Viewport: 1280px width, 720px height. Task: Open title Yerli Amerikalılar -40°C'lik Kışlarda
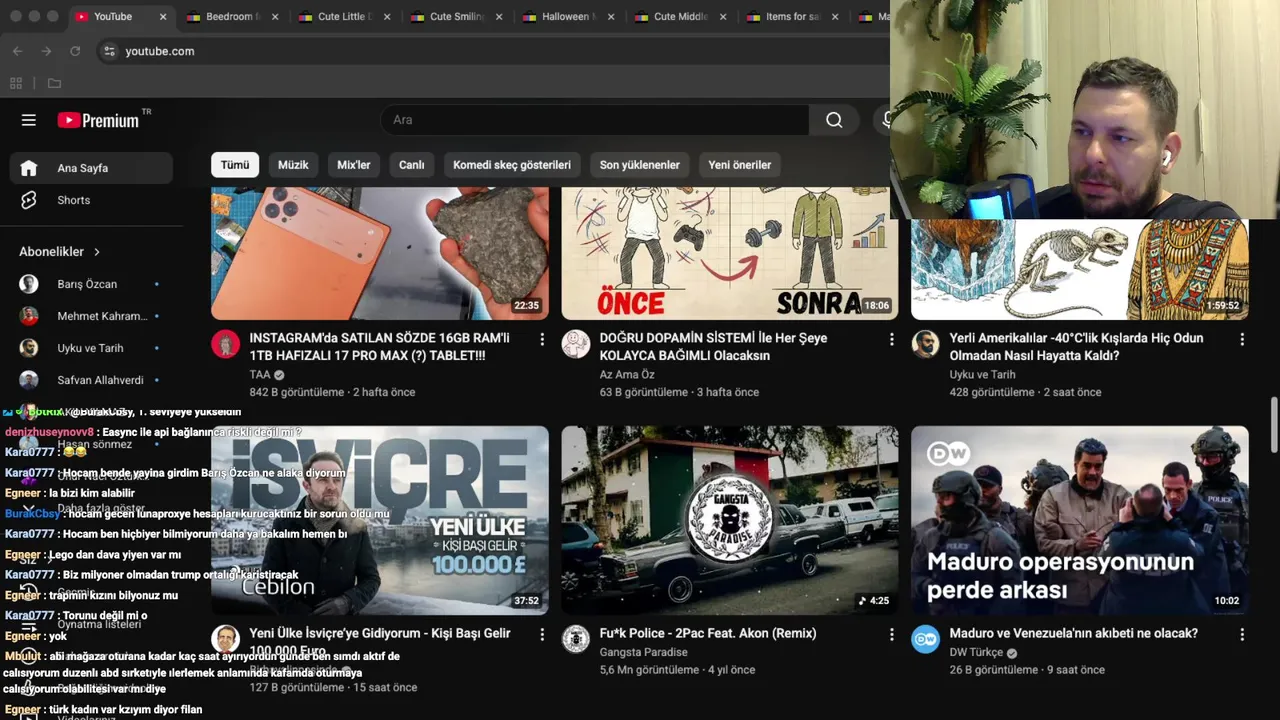point(1076,347)
